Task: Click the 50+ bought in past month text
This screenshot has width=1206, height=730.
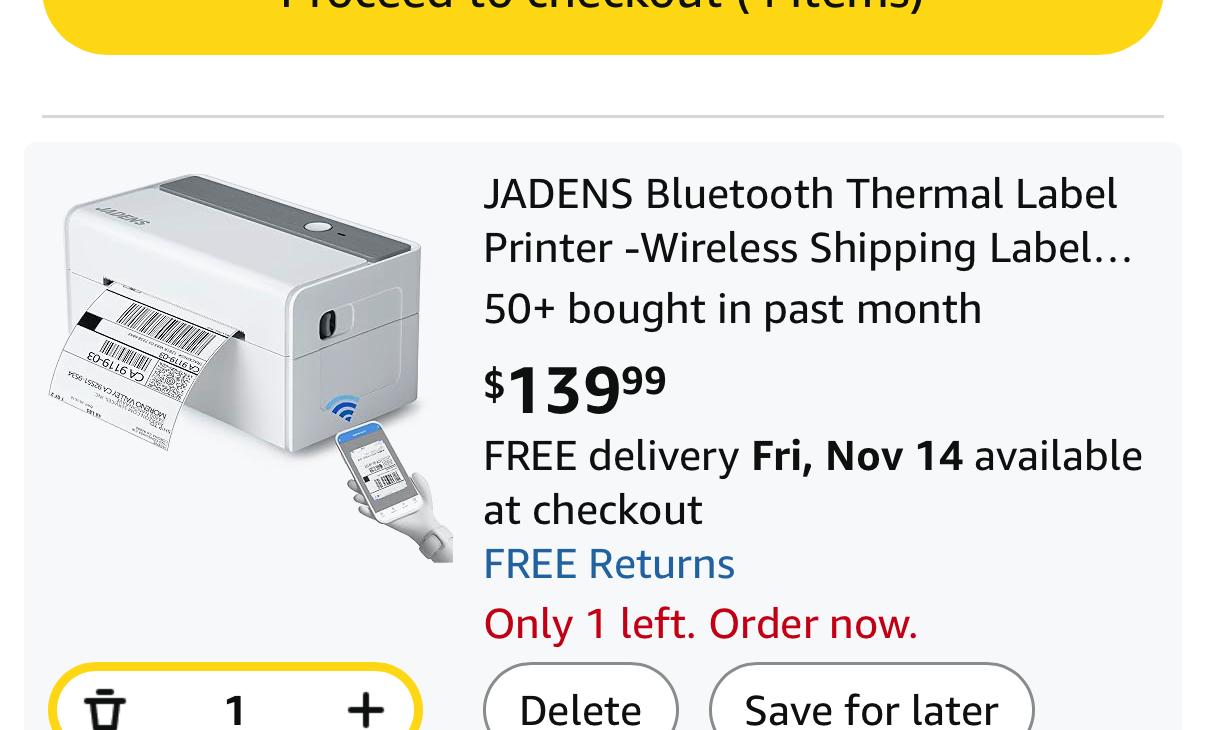Action: click(x=732, y=309)
